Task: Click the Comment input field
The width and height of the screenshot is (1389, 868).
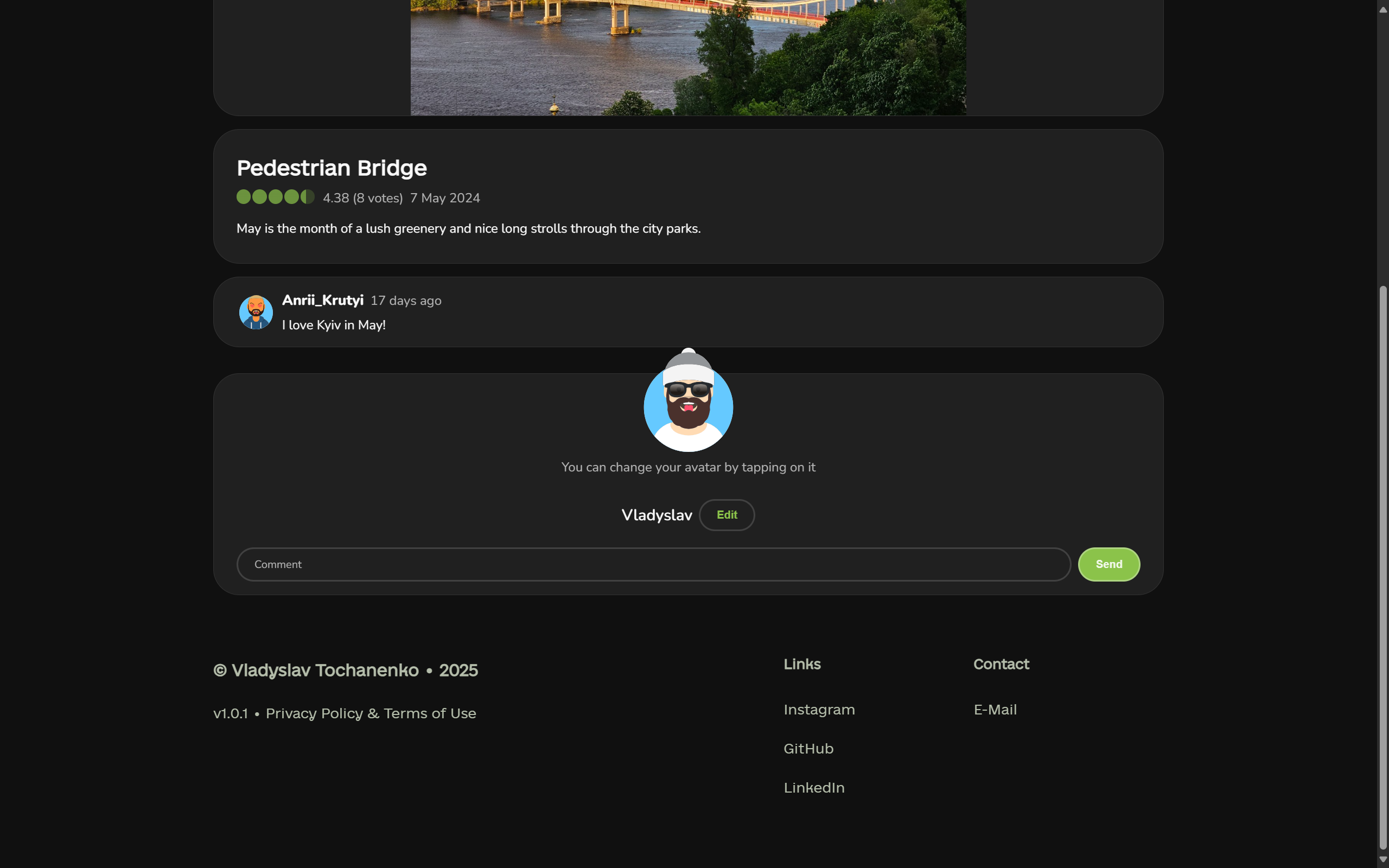Action: [x=632, y=564]
